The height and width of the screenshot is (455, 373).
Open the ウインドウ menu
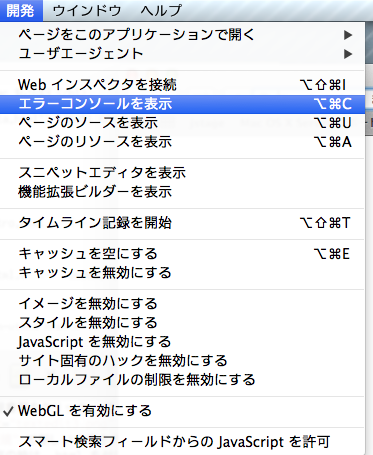[x=87, y=11]
